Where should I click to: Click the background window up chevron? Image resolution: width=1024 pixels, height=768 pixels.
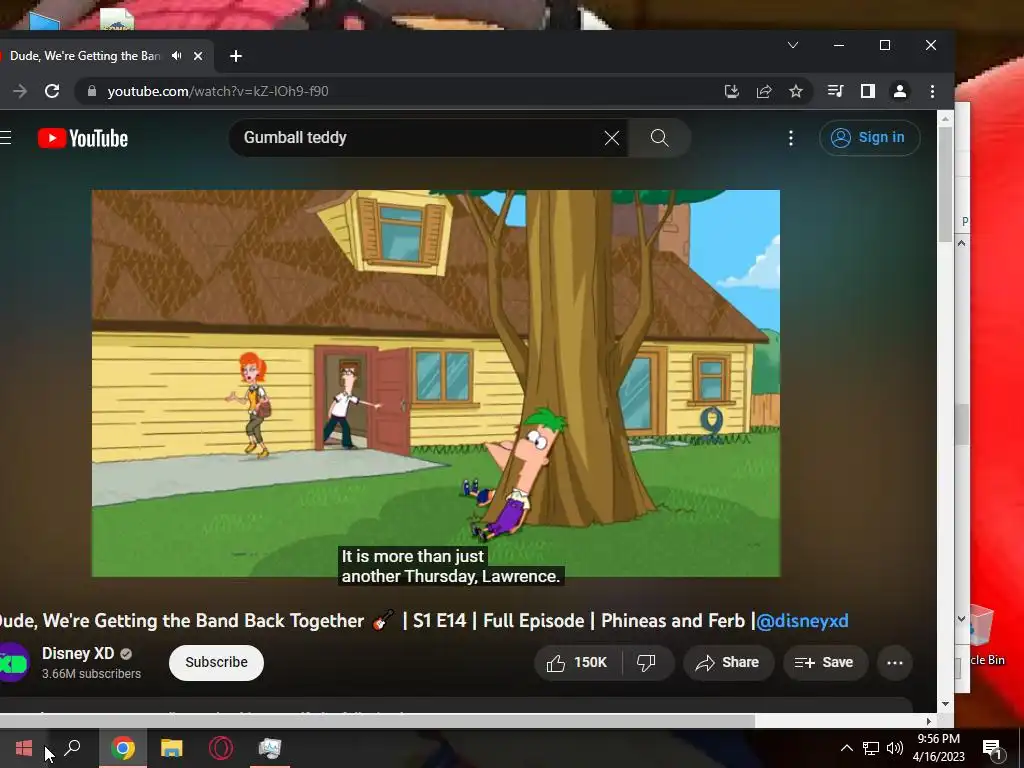[961, 243]
